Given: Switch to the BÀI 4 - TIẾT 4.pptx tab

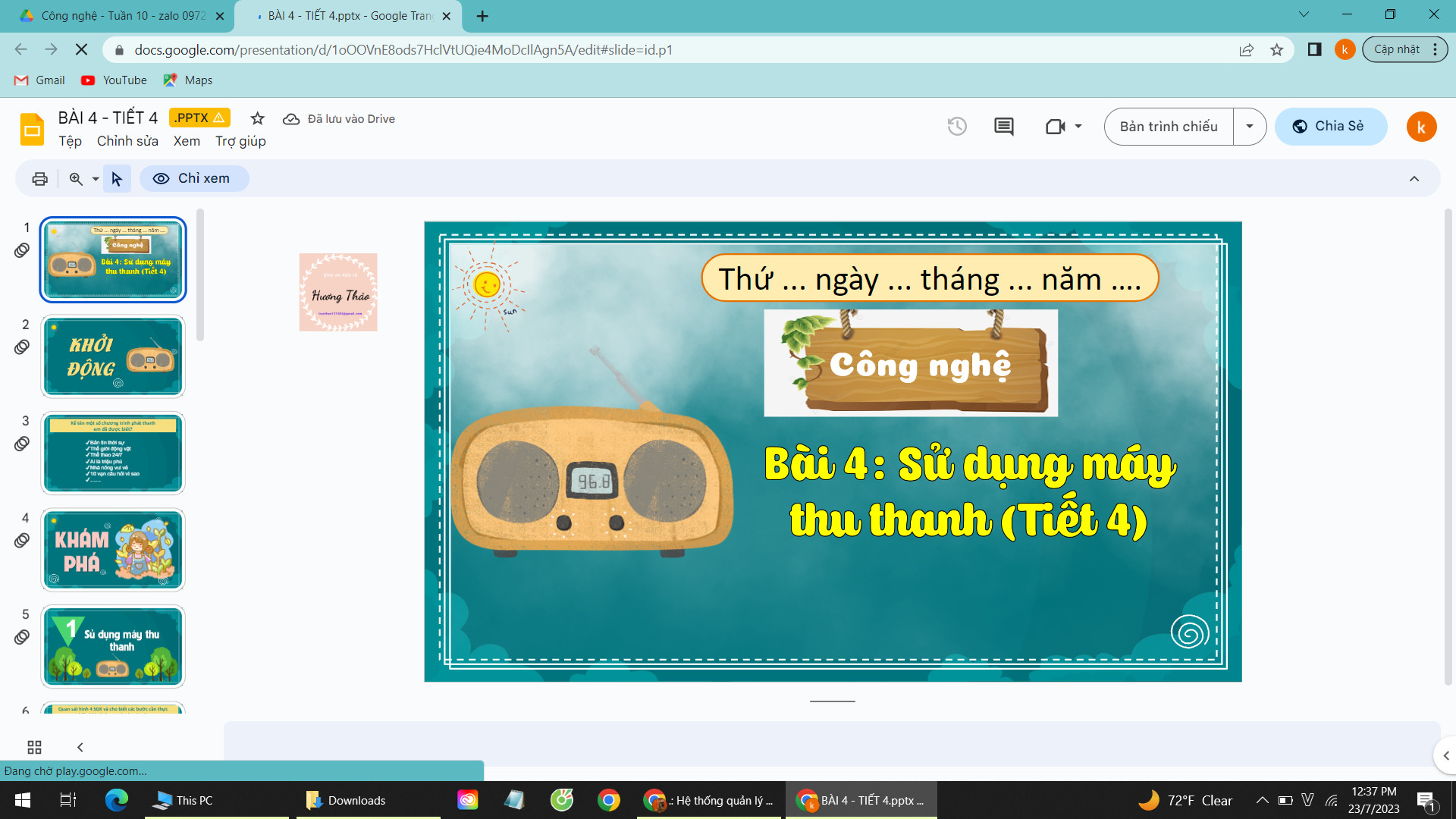Looking at the screenshot, I should 349,16.
